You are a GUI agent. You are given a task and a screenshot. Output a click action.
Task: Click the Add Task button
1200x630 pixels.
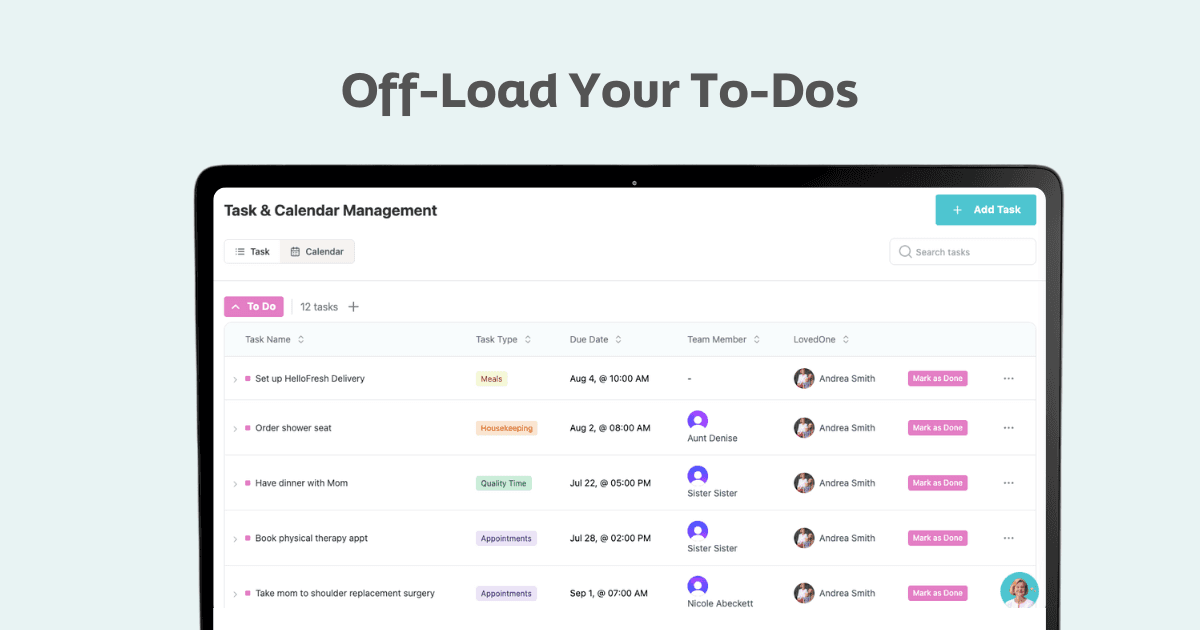pos(985,209)
